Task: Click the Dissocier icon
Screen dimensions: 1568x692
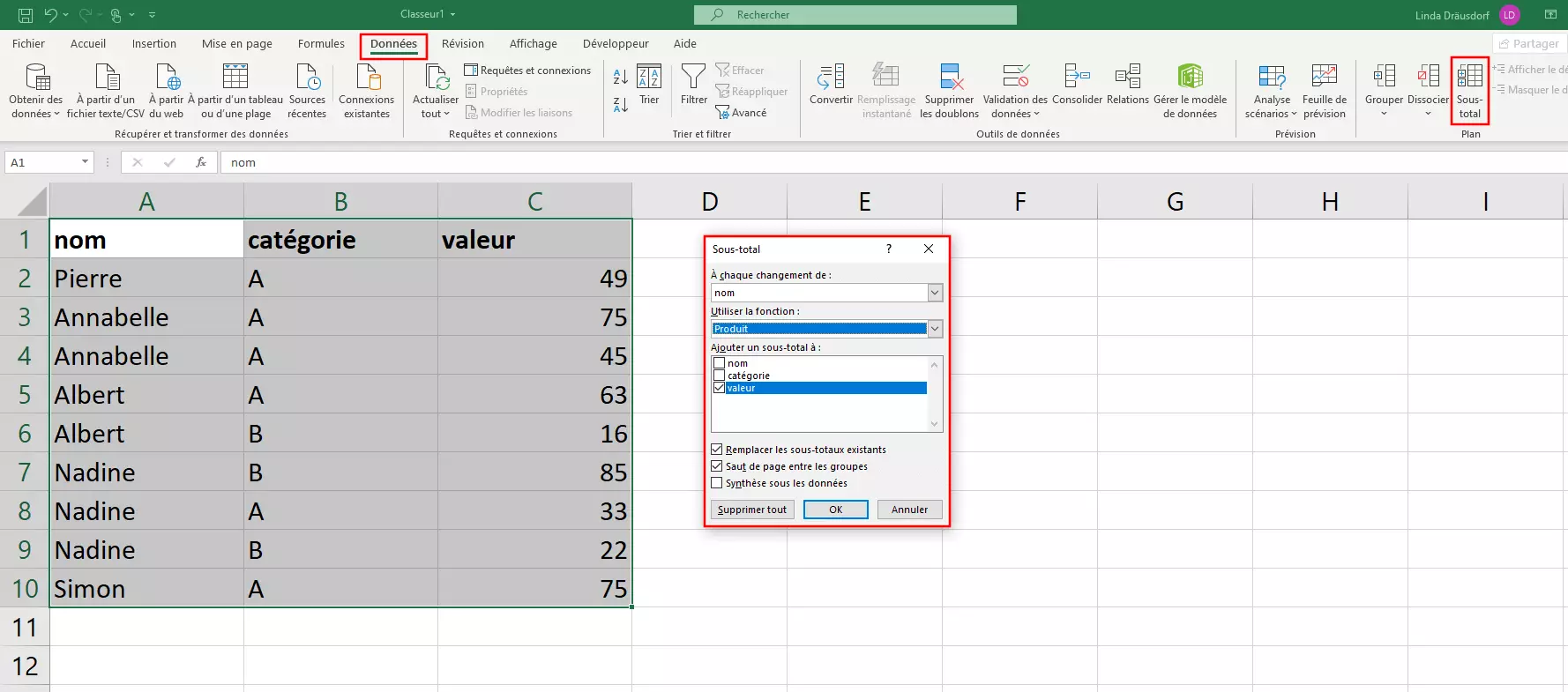Action: pyautogui.click(x=1428, y=77)
